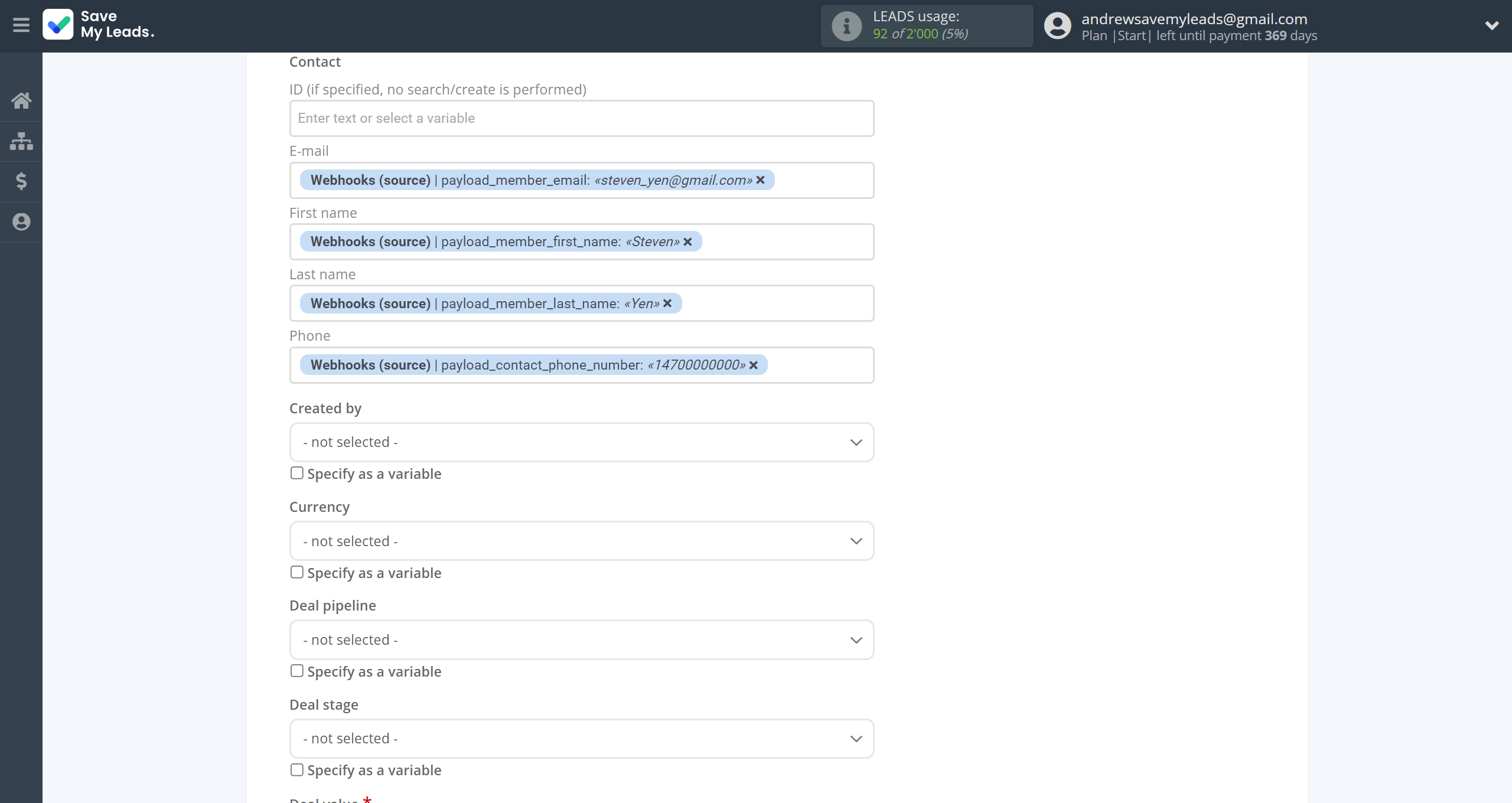Screen dimensions: 1512x803
Task: Click the user avatar icon in header
Action: point(1057,26)
